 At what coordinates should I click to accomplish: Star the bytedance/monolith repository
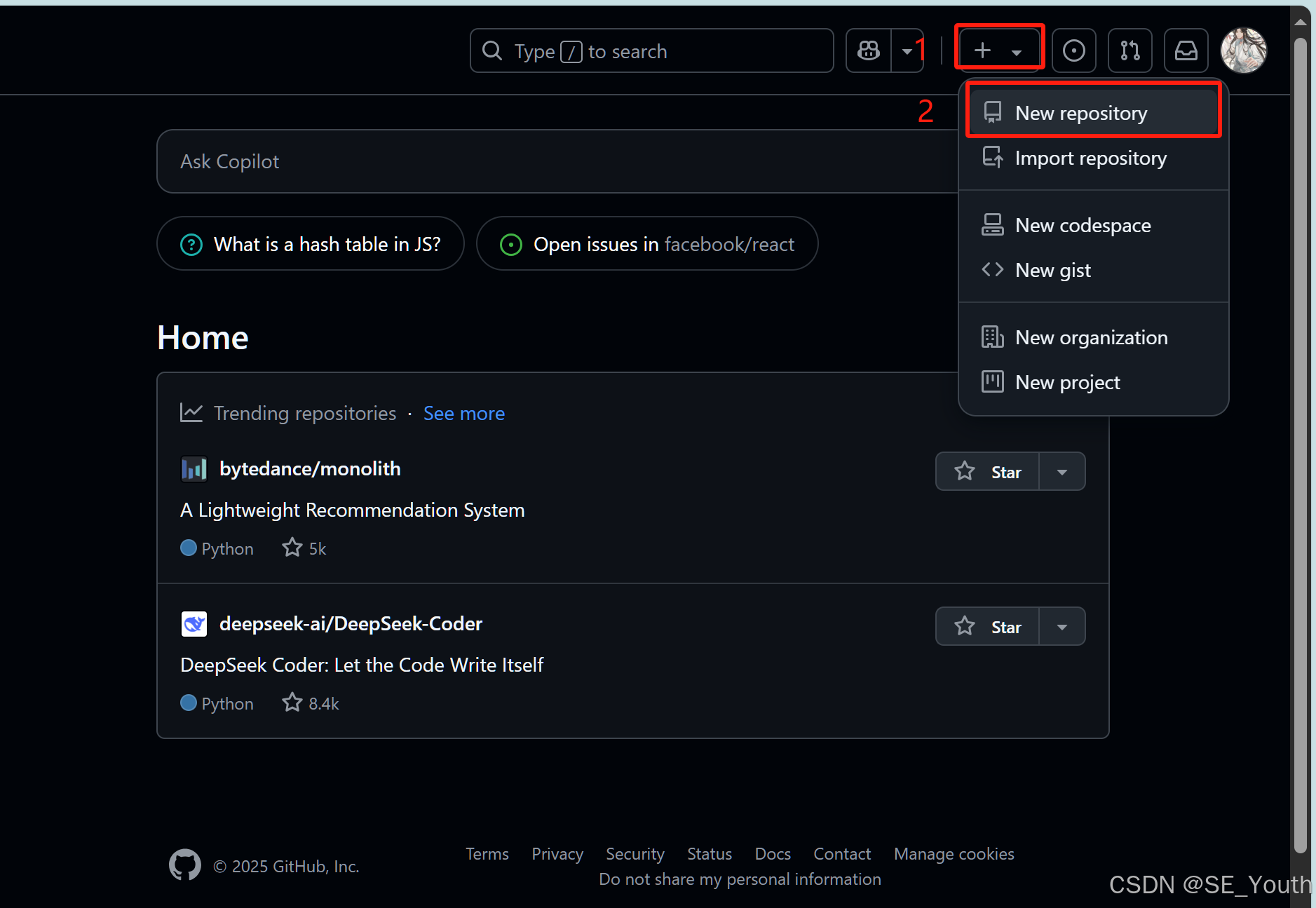(987, 472)
